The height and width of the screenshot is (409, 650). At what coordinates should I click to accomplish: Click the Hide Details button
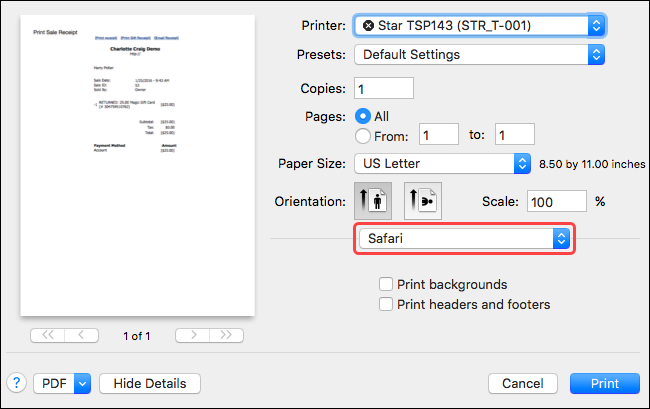(150, 384)
